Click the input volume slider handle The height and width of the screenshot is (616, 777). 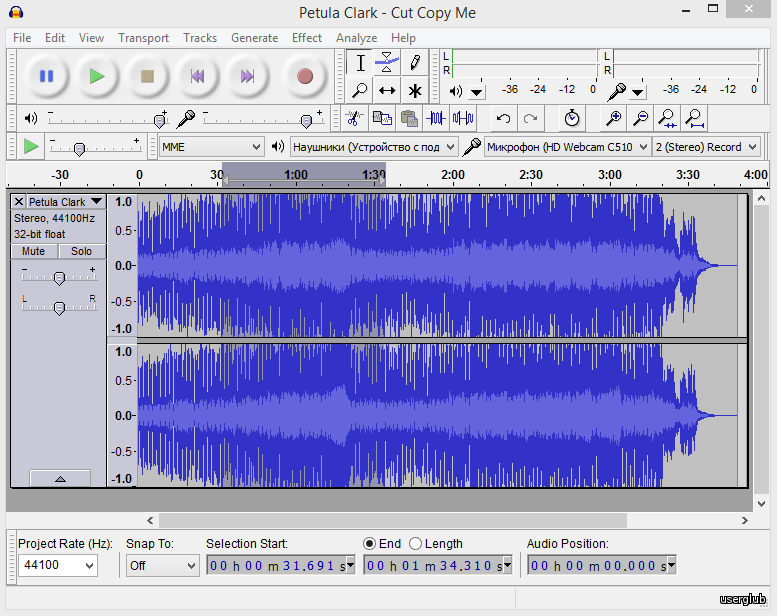coord(306,120)
